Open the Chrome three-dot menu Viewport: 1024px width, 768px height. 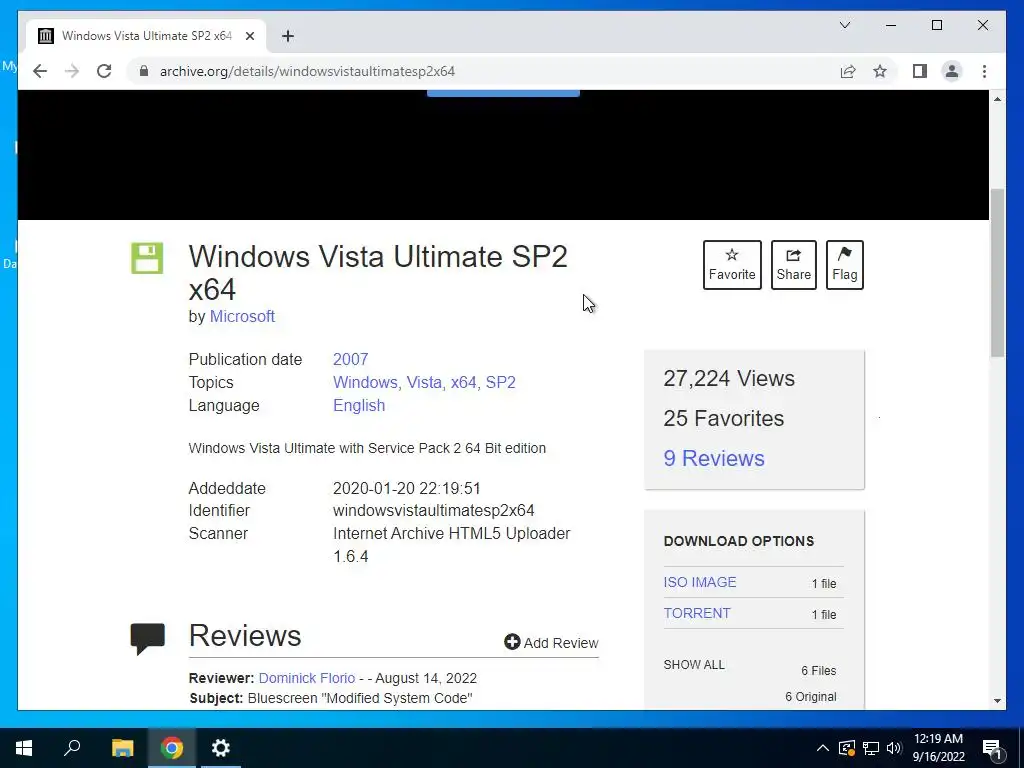click(984, 71)
